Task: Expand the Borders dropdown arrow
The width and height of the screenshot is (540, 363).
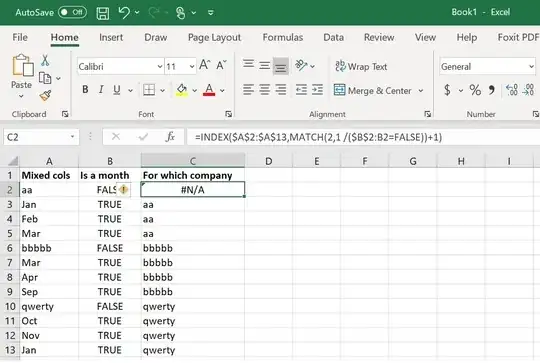Action: click(163, 91)
